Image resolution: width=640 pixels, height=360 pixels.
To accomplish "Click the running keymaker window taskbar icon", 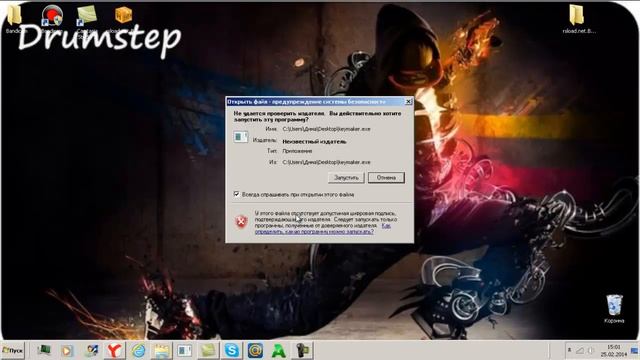I will (x=184, y=350).
